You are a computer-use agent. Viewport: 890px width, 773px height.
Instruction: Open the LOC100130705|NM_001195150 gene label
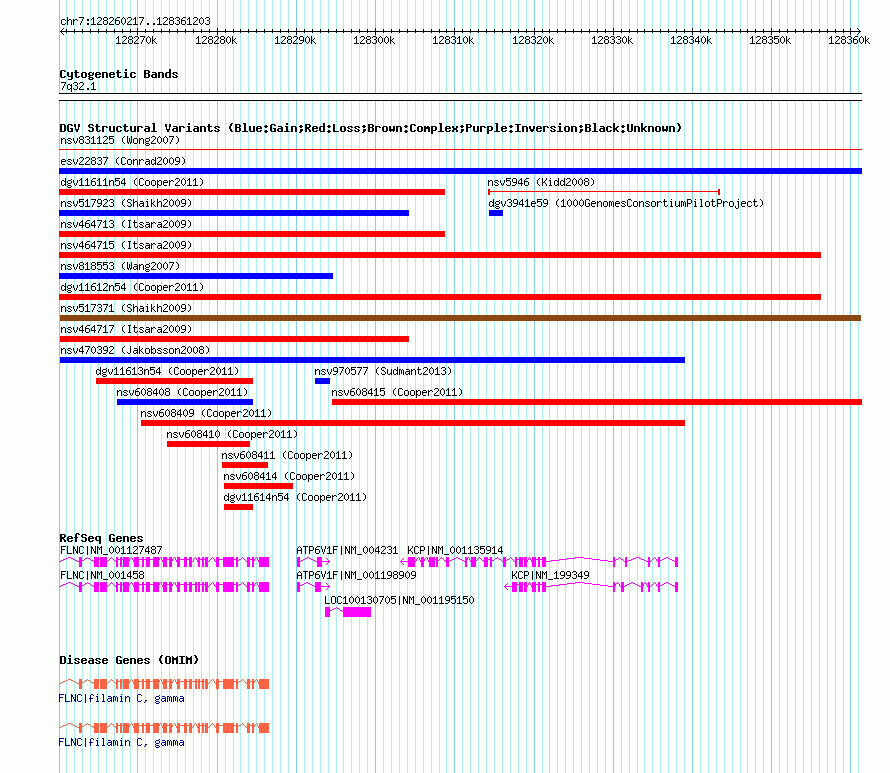(399, 600)
